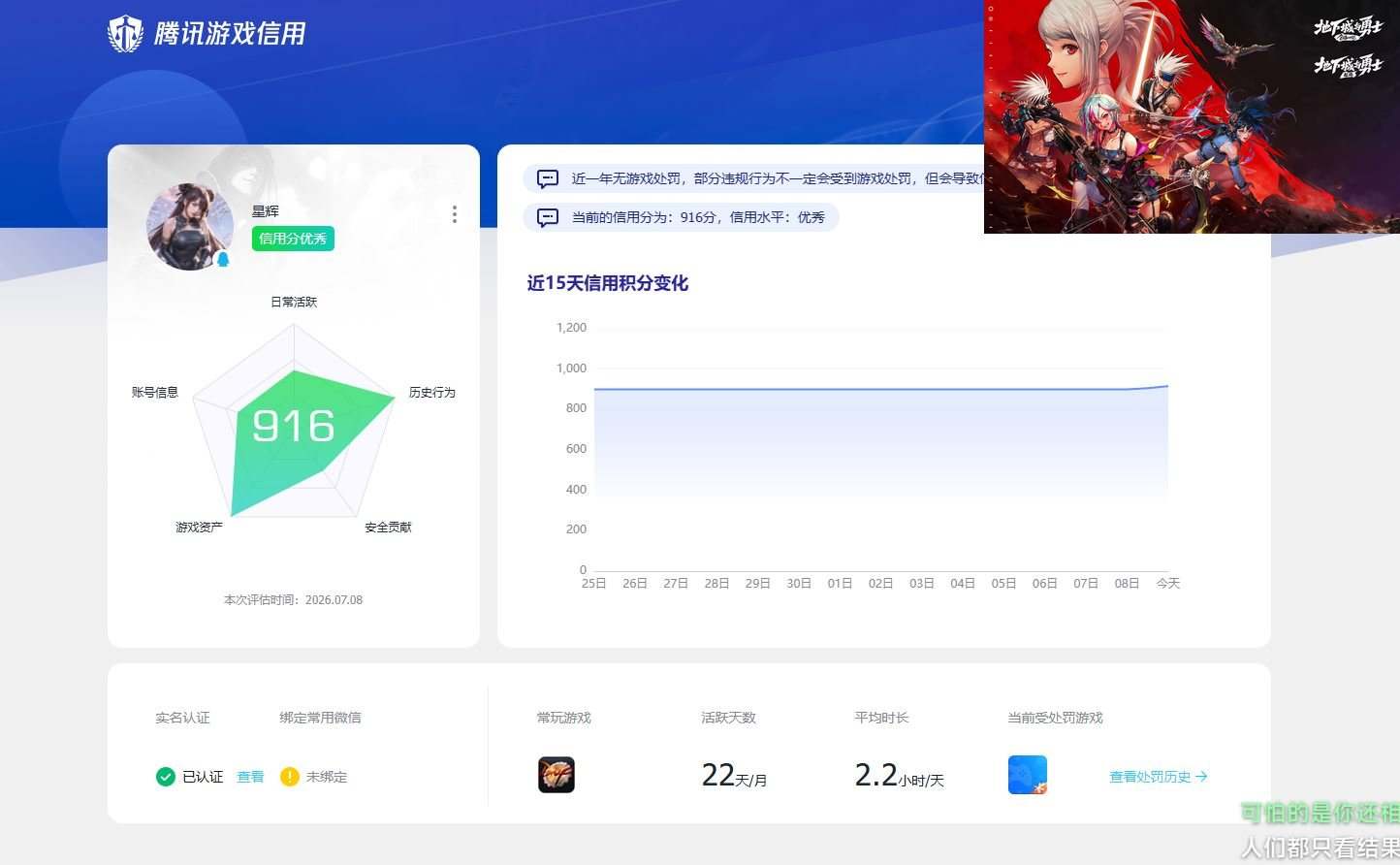Viewport: 1400px width, 865px height.
Task: Open the 查看 link next to 已认证
Action: [x=250, y=777]
